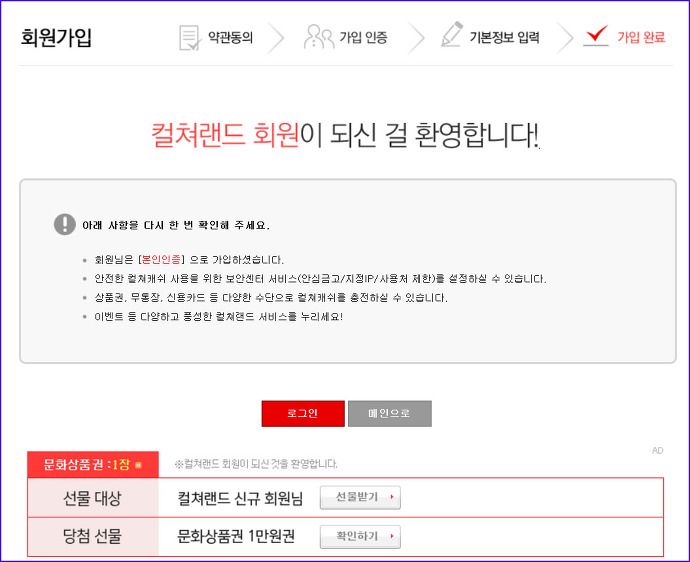Screen dimensions: 690x562
Task: Select the 기본정보 입력 step label
Action: 504,37
